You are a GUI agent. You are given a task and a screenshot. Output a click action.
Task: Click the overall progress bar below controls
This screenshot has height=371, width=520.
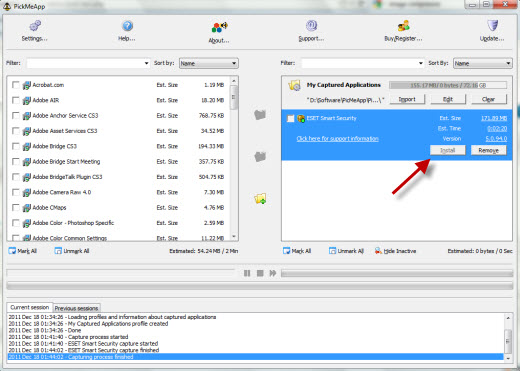(260, 286)
